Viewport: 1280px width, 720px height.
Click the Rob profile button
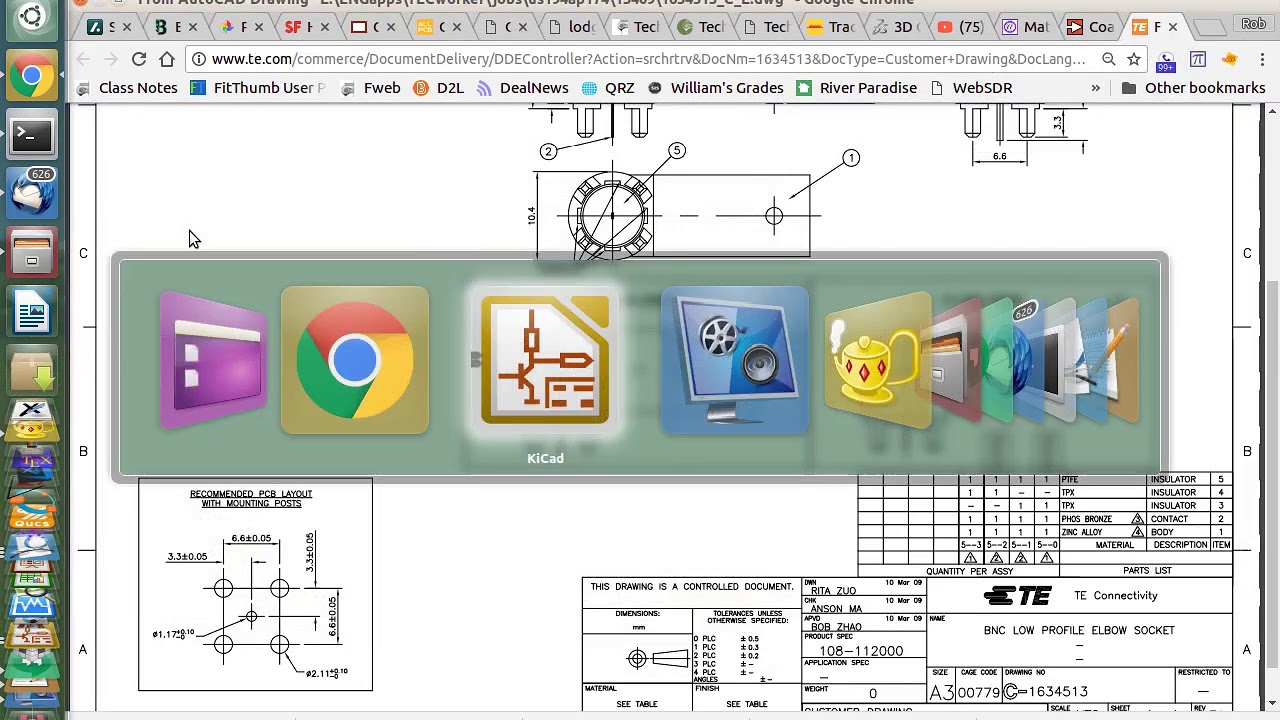(x=1253, y=24)
